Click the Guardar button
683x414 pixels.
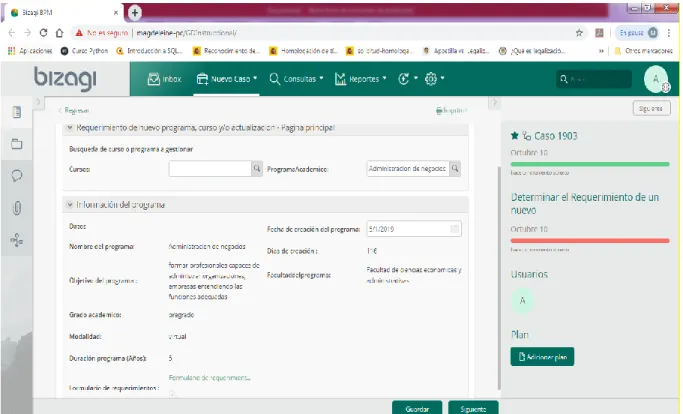coord(417,408)
